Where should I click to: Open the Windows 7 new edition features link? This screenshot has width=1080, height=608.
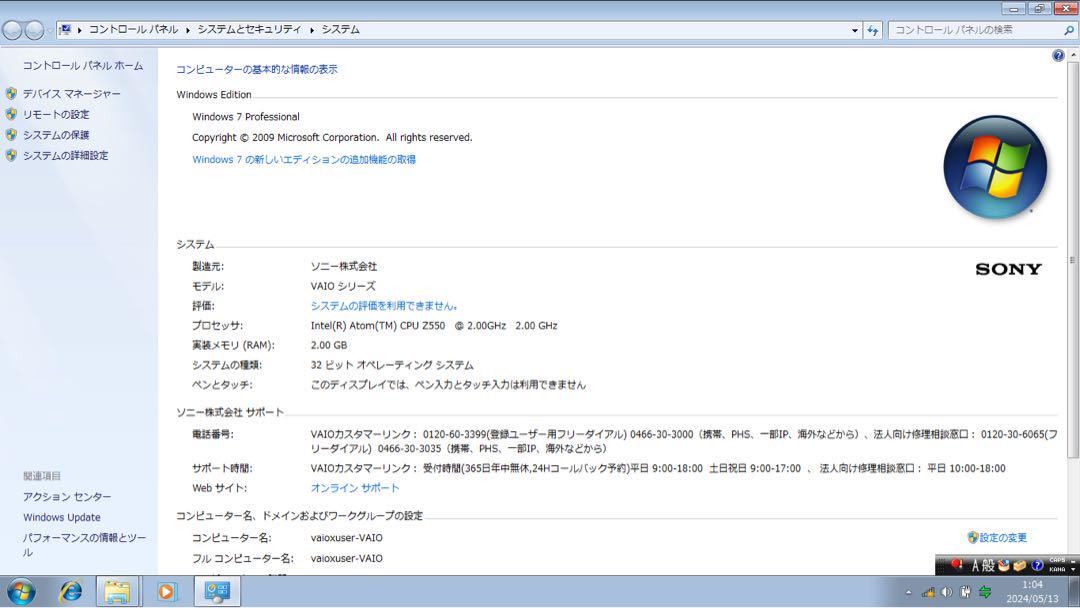(304, 159)
